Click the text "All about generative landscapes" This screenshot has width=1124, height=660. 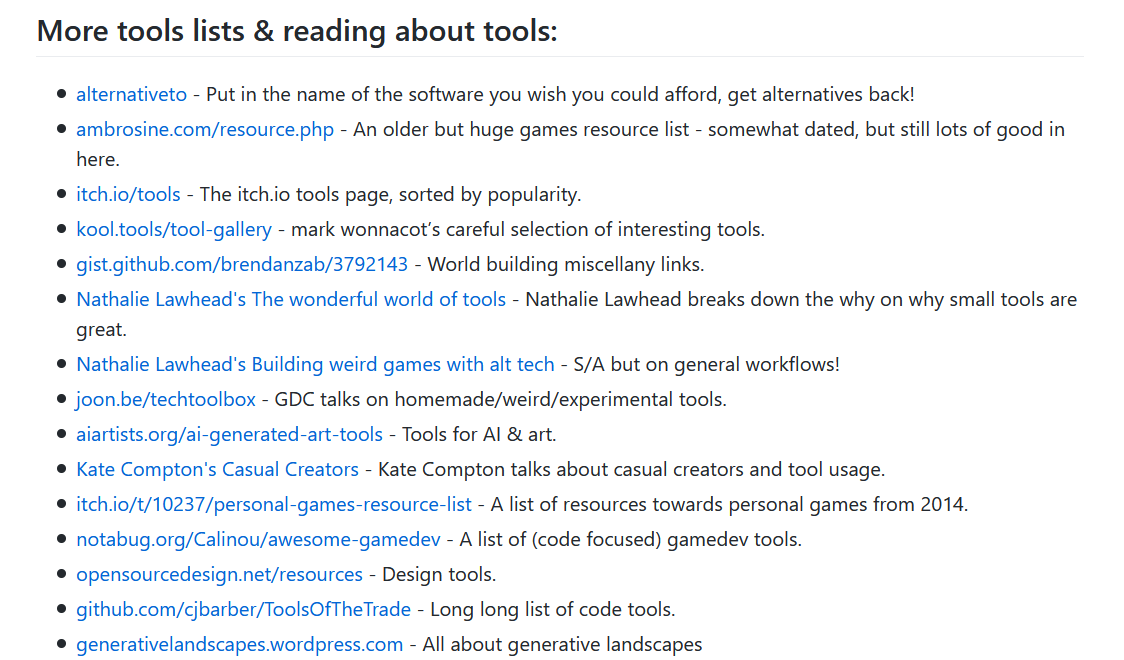coord(562,645)
